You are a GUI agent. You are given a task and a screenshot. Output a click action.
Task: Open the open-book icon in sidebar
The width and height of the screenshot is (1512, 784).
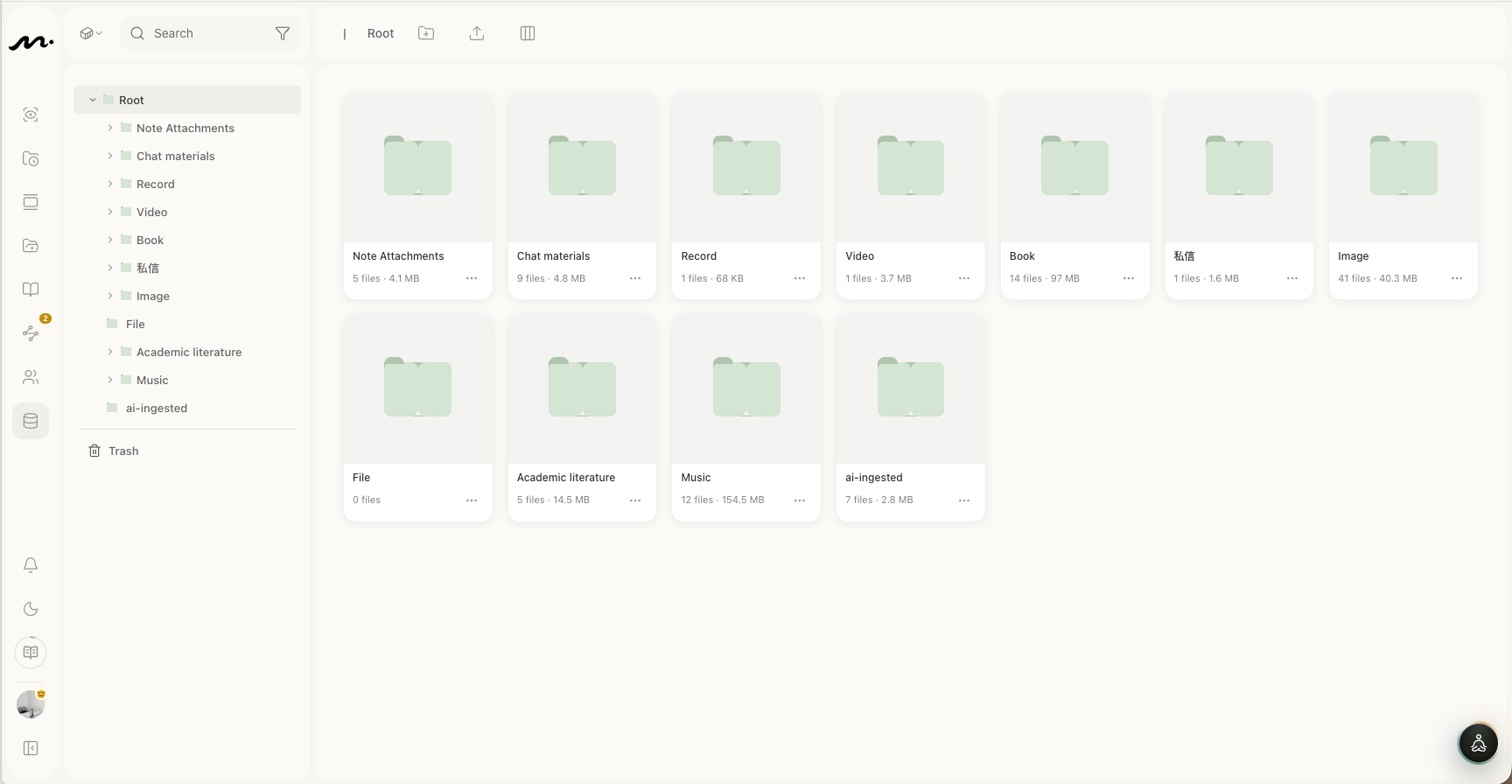31,290
